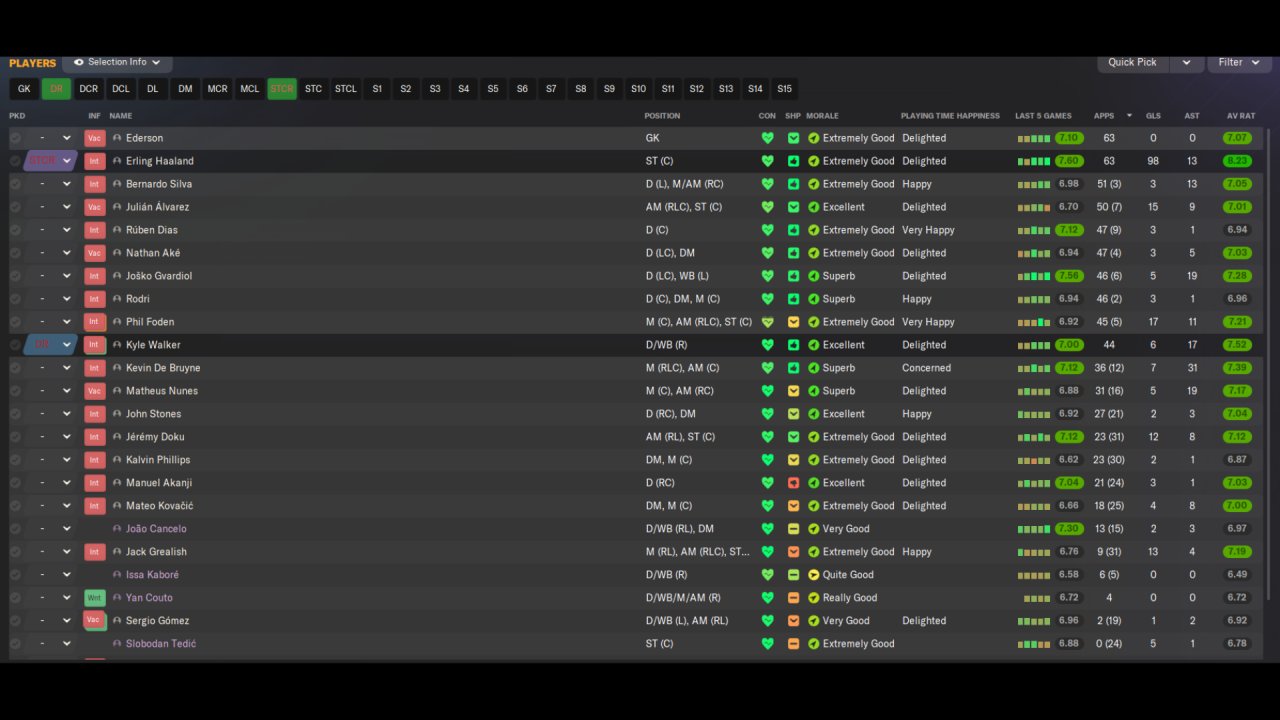The height and width of the screenshot is (720, 1280).
Task: Toggle the picked checkmark for Julián Álvarez
Action: [x=15, y=207]
